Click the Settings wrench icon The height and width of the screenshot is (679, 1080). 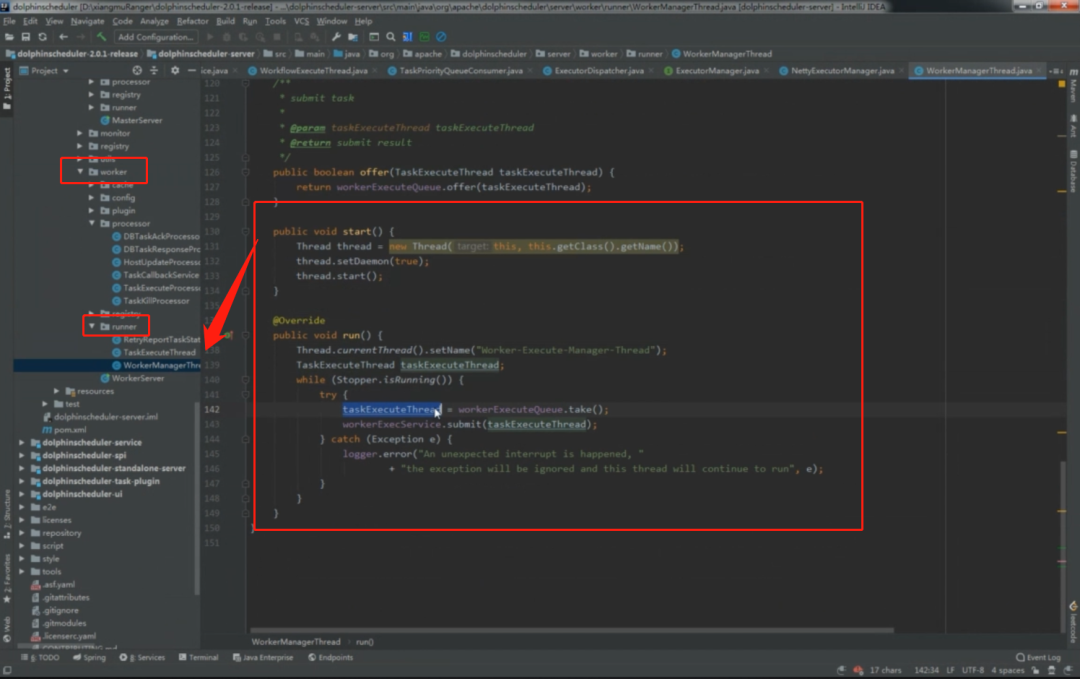pos(336,37)
